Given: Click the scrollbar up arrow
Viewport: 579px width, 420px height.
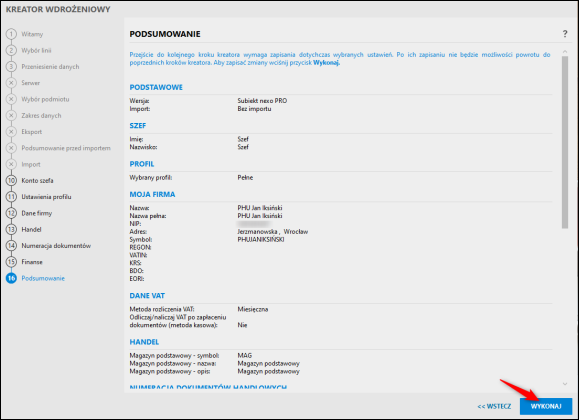Looking at the screenshot, I should [565, 52].
